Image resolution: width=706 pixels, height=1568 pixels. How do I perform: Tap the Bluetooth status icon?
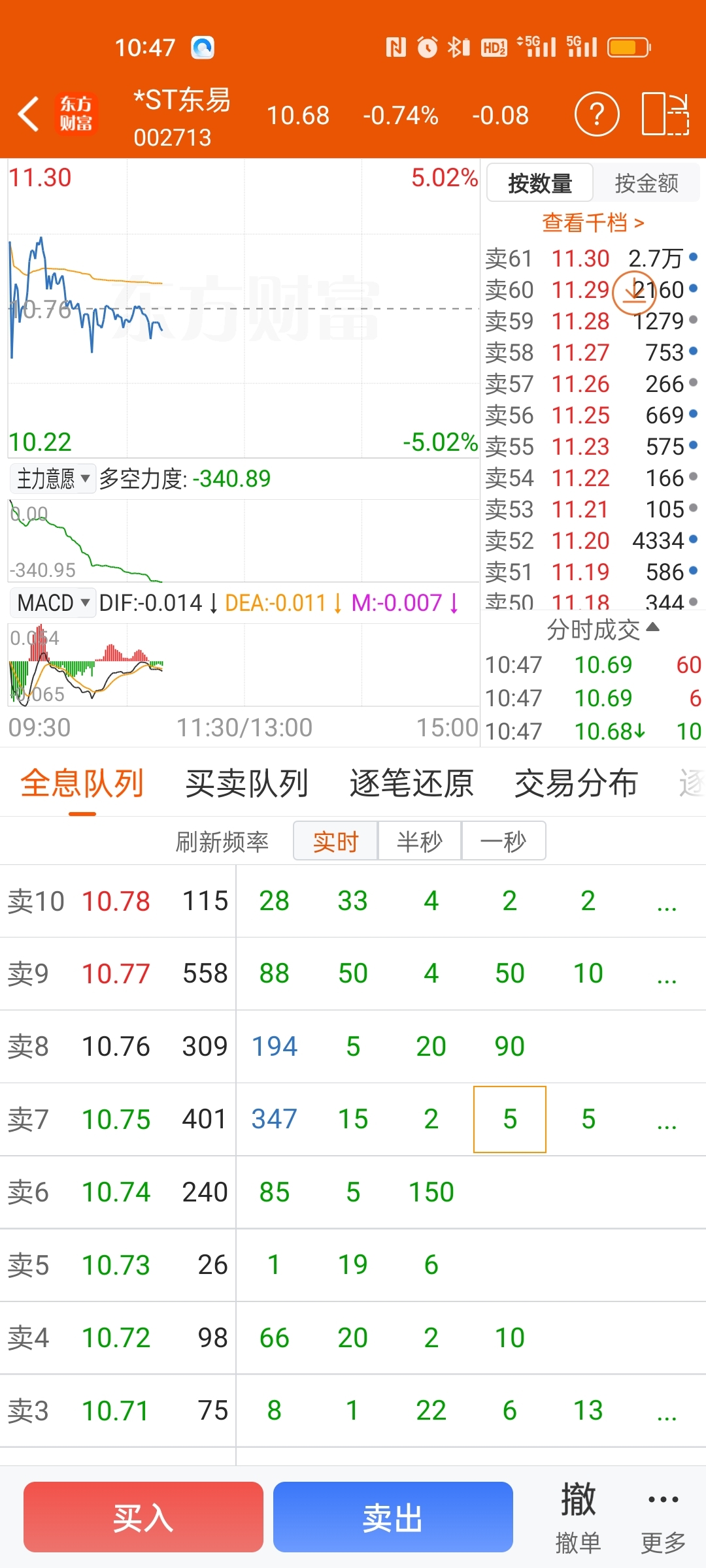tap(458, 47)
